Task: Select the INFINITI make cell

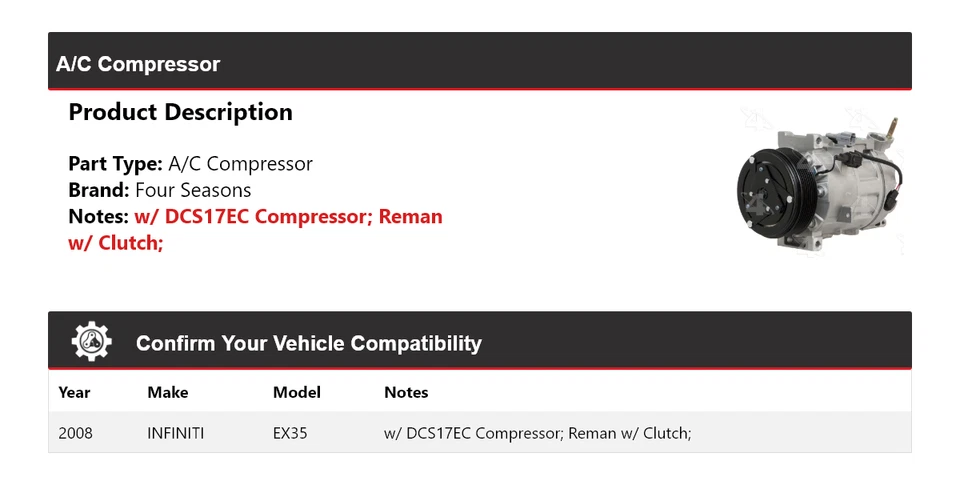Action: pyautogui.click(x=175, y=433)
